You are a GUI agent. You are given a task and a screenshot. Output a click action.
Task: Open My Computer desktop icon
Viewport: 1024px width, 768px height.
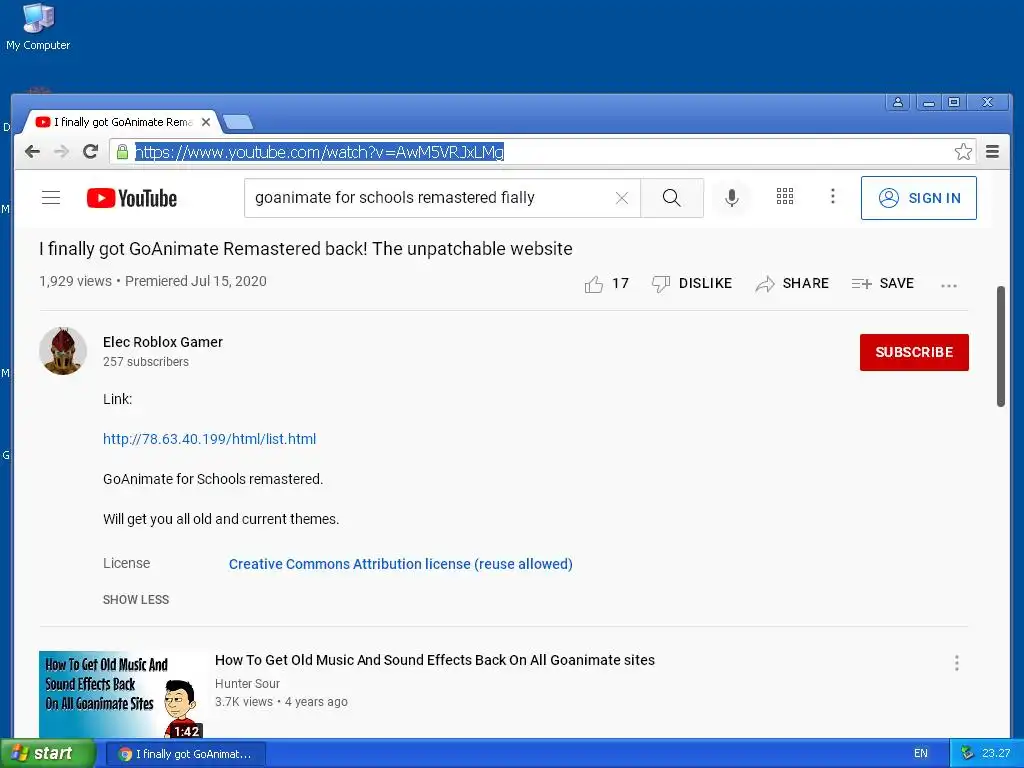coord(38,27)
